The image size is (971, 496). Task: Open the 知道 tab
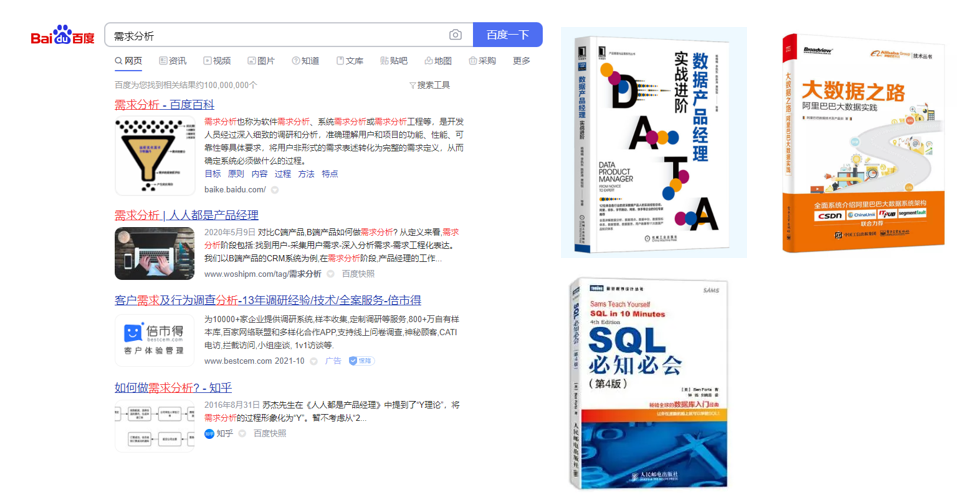pos(305,61)
